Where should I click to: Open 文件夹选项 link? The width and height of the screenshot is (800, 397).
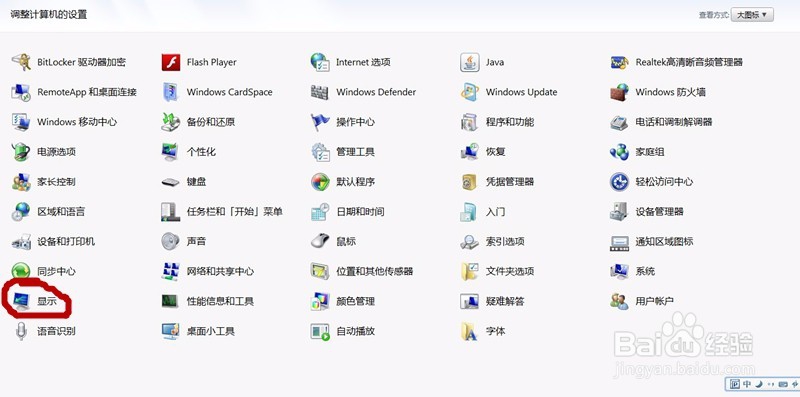point(510,271)
